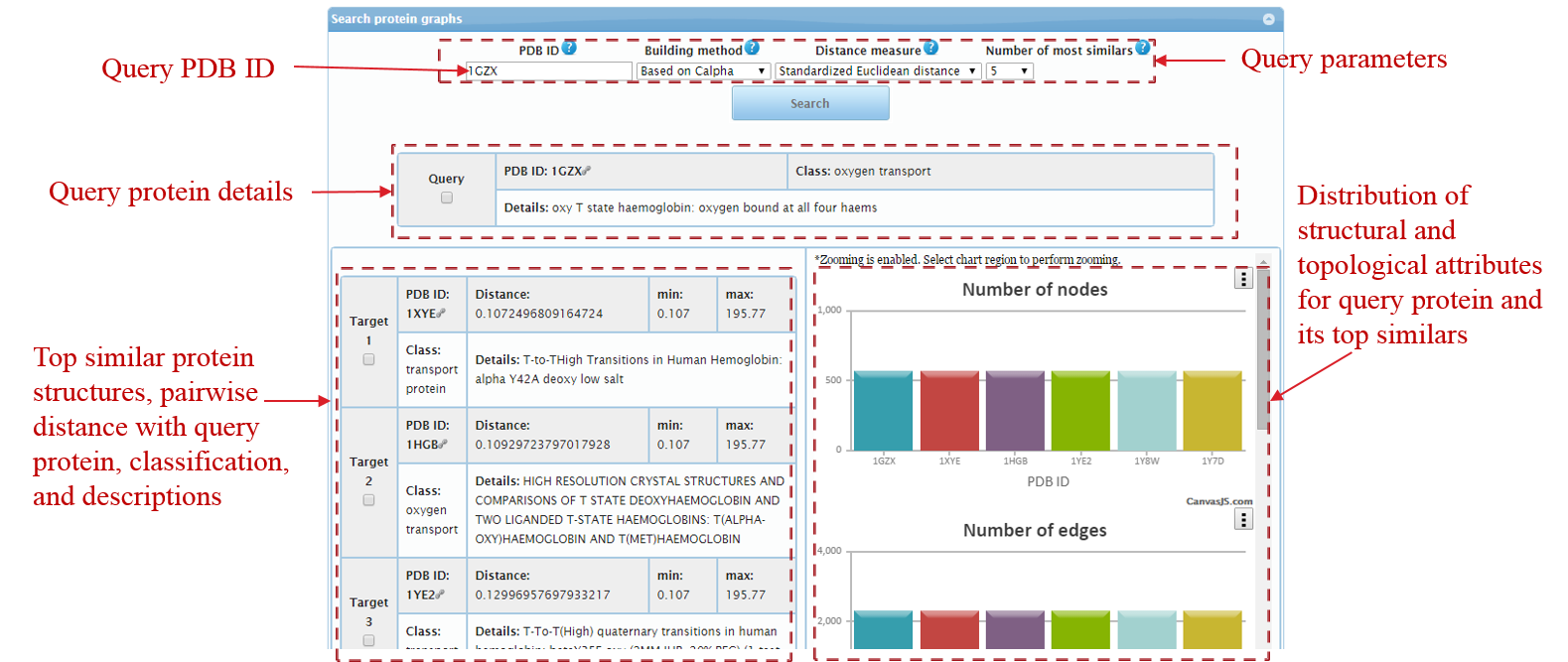Click help icon beside Building method
The width and height of the screenshot is (1568, 662).
(752, 48)
